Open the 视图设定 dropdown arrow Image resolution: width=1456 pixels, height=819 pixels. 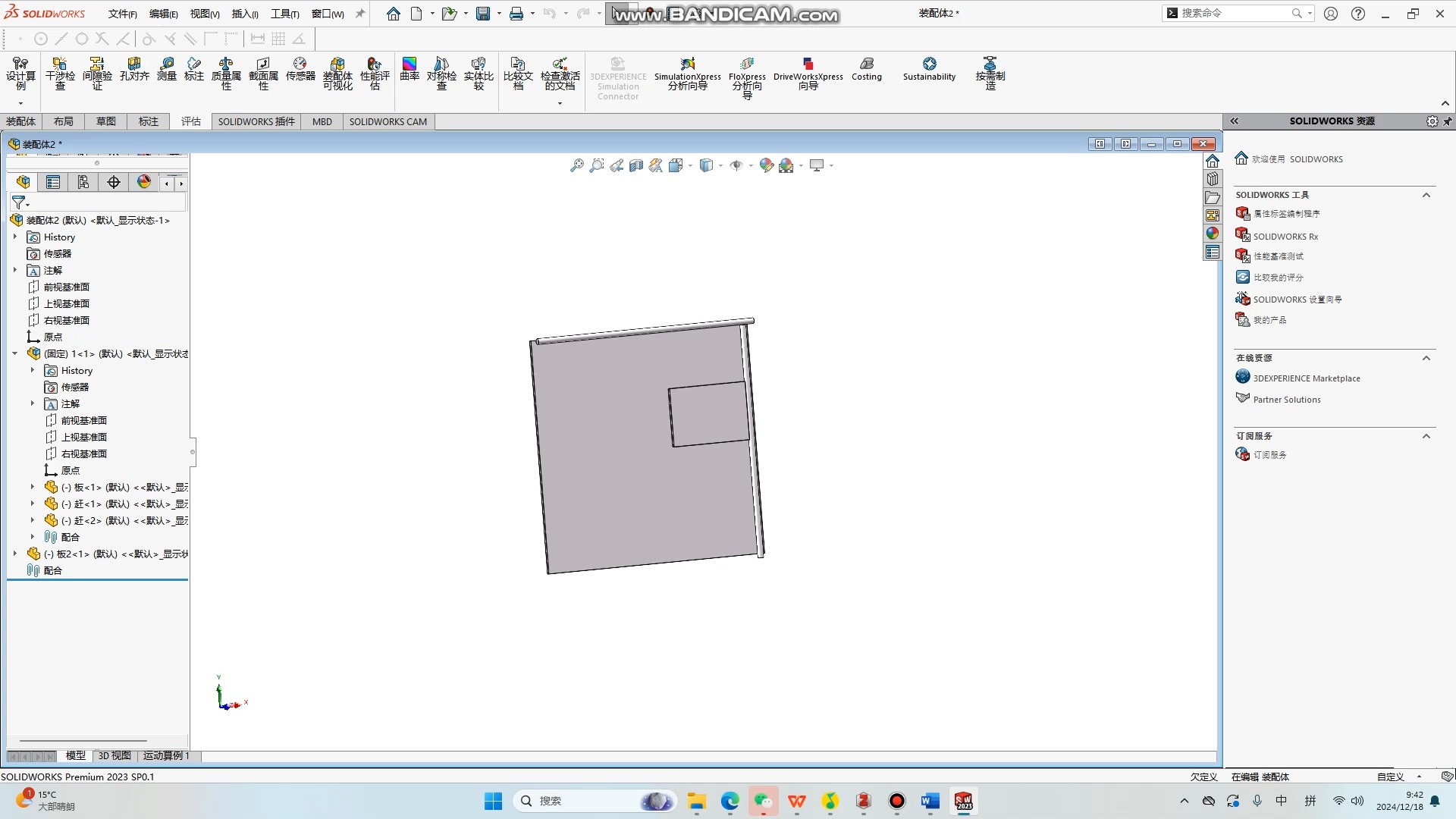coord(830,165)
